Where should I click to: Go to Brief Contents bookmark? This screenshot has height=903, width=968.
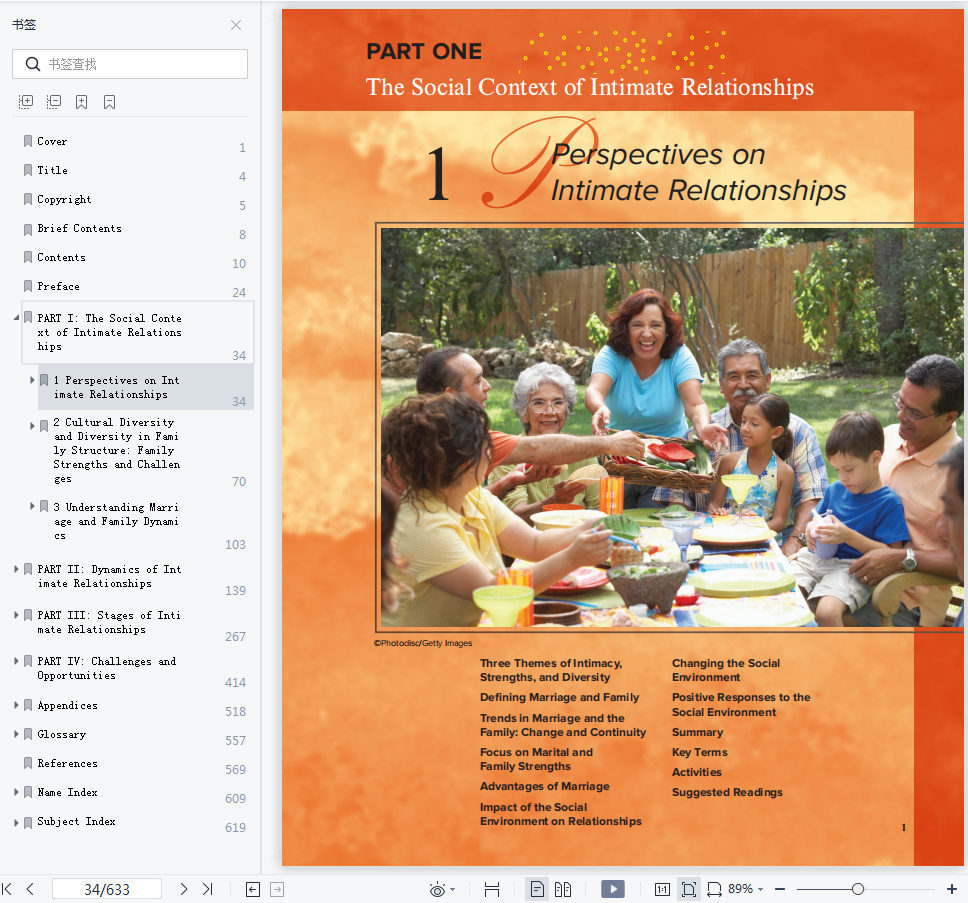(x=79, y=228)
